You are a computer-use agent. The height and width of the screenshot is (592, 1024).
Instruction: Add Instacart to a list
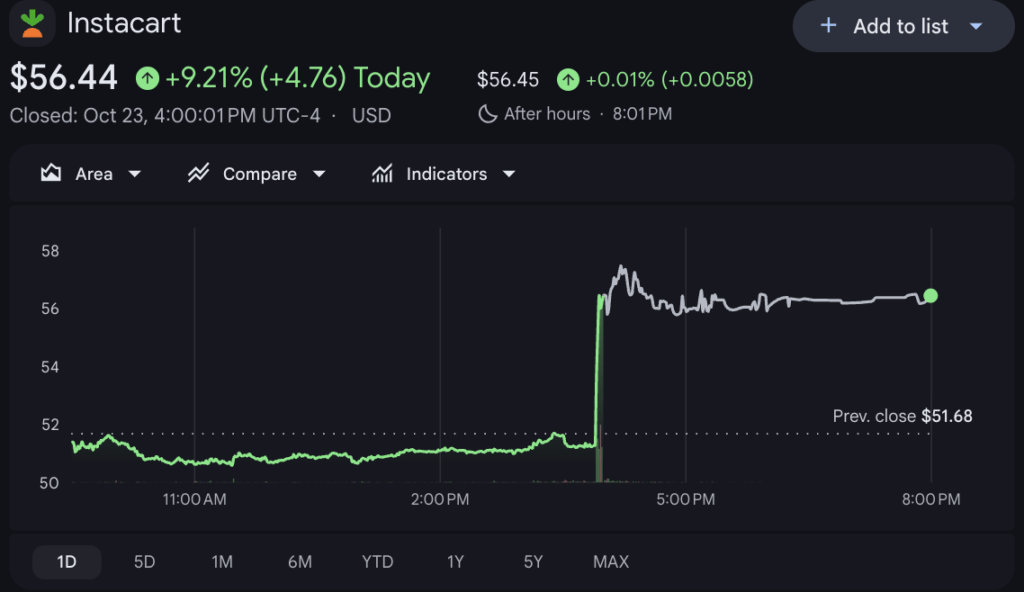coord(903,26)
